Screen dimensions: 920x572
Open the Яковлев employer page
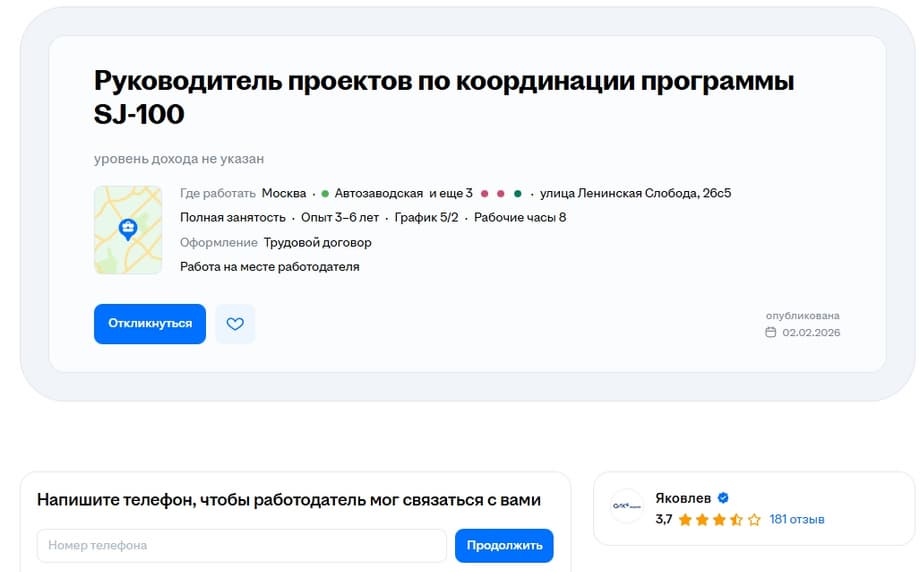[x=683, y=498]
